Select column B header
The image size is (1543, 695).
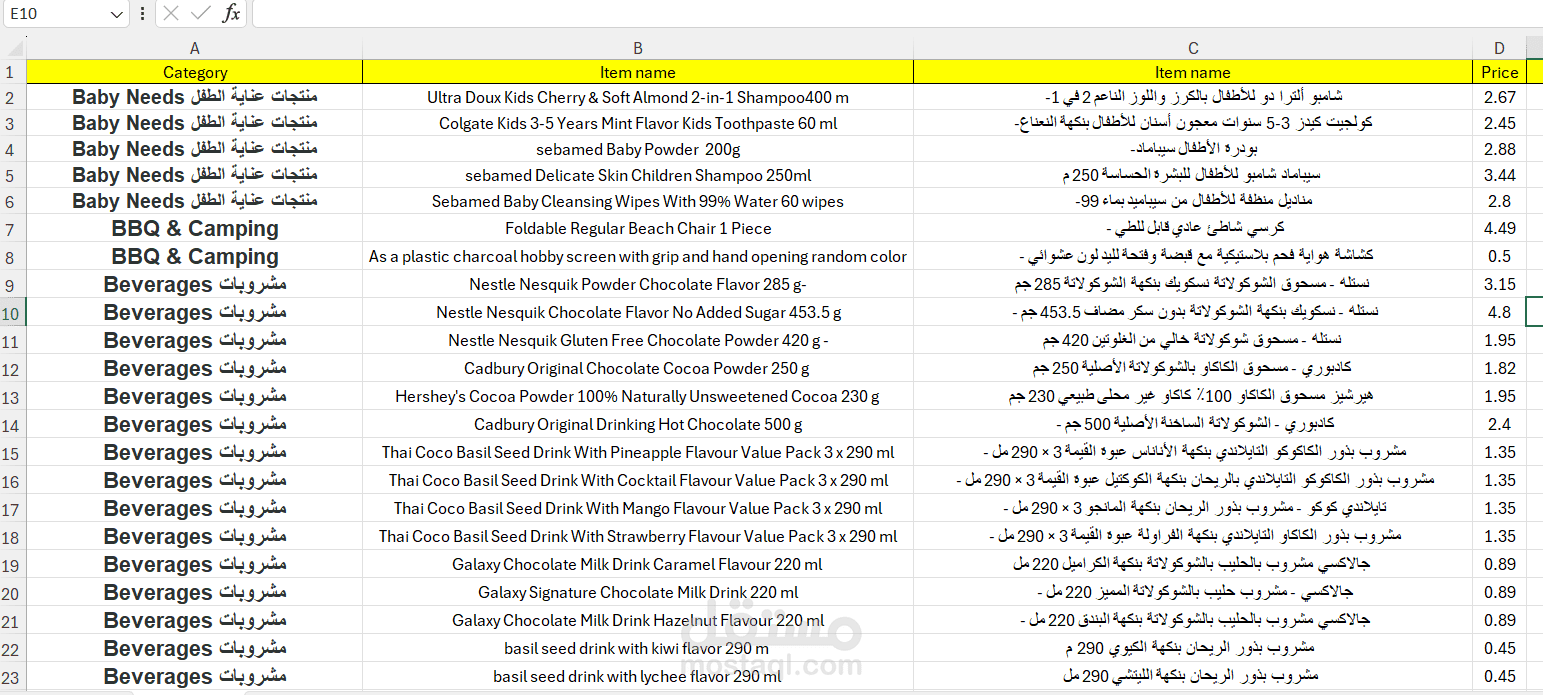[638, 48]
